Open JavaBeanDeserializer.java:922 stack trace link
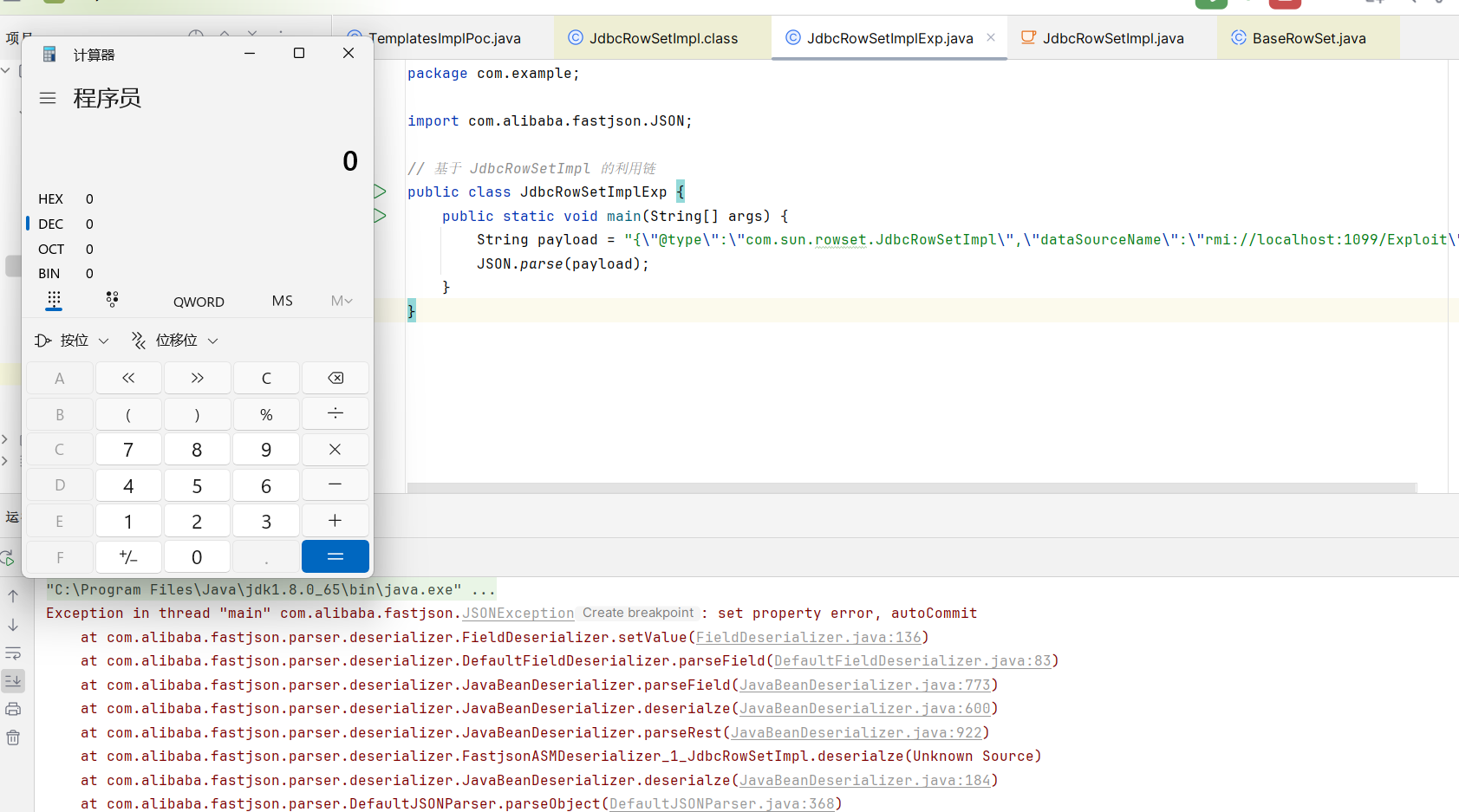The height and width of the screenshot is (812, 1459). [x=857, y=732]
